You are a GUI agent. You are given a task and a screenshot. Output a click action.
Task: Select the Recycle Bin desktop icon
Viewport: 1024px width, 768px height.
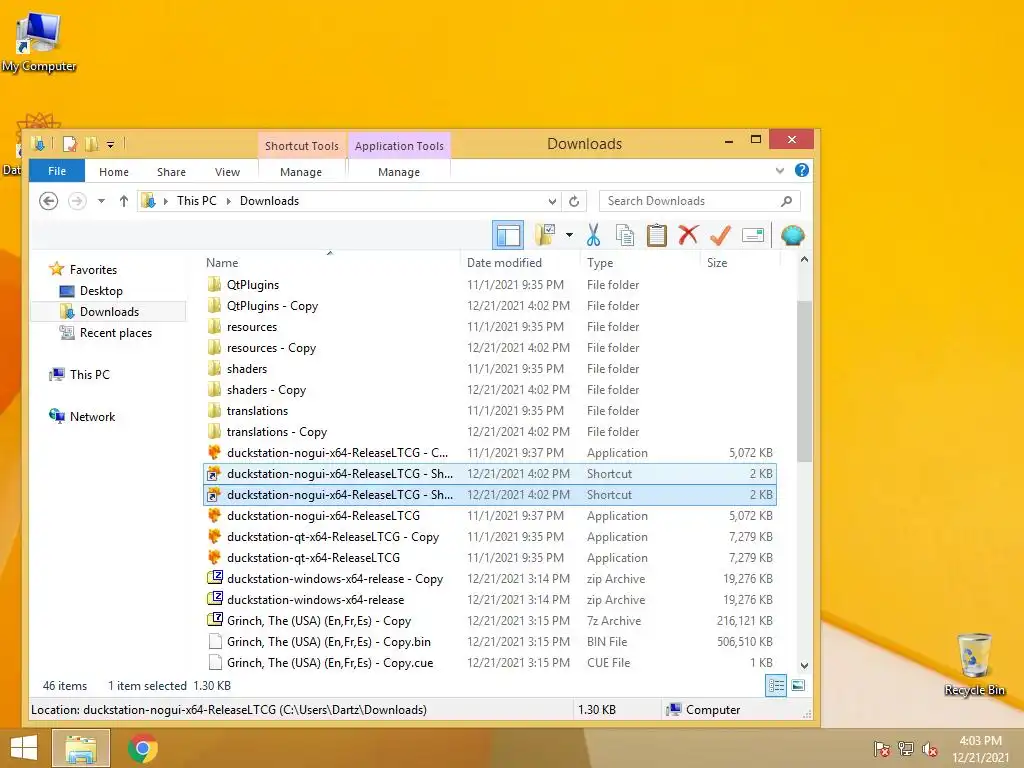pyautogui.click(x=974, y=664)
